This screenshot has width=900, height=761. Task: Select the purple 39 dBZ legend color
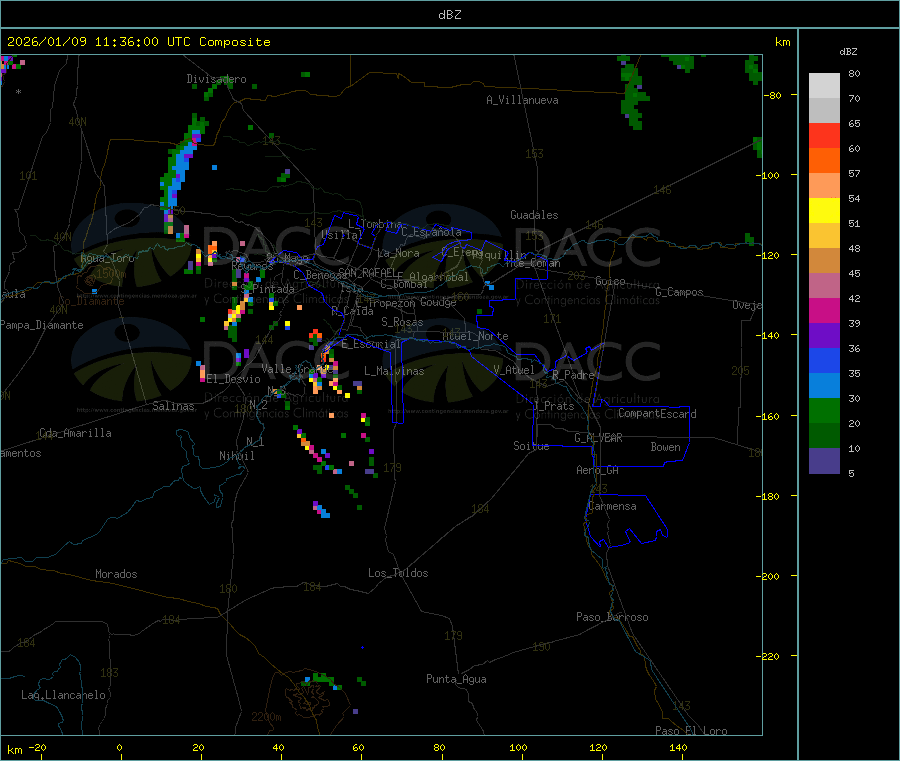point(824,336)
